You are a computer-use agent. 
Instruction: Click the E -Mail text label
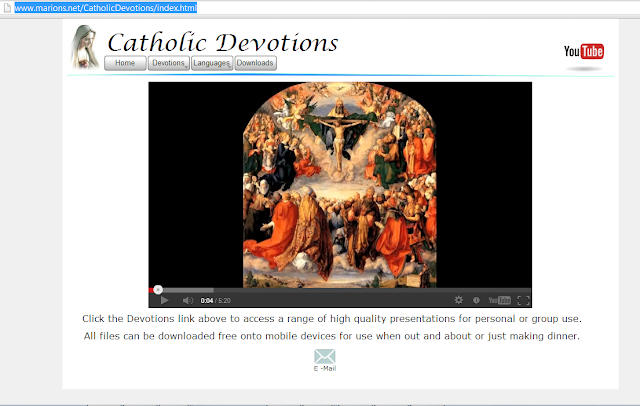[325, 368]
